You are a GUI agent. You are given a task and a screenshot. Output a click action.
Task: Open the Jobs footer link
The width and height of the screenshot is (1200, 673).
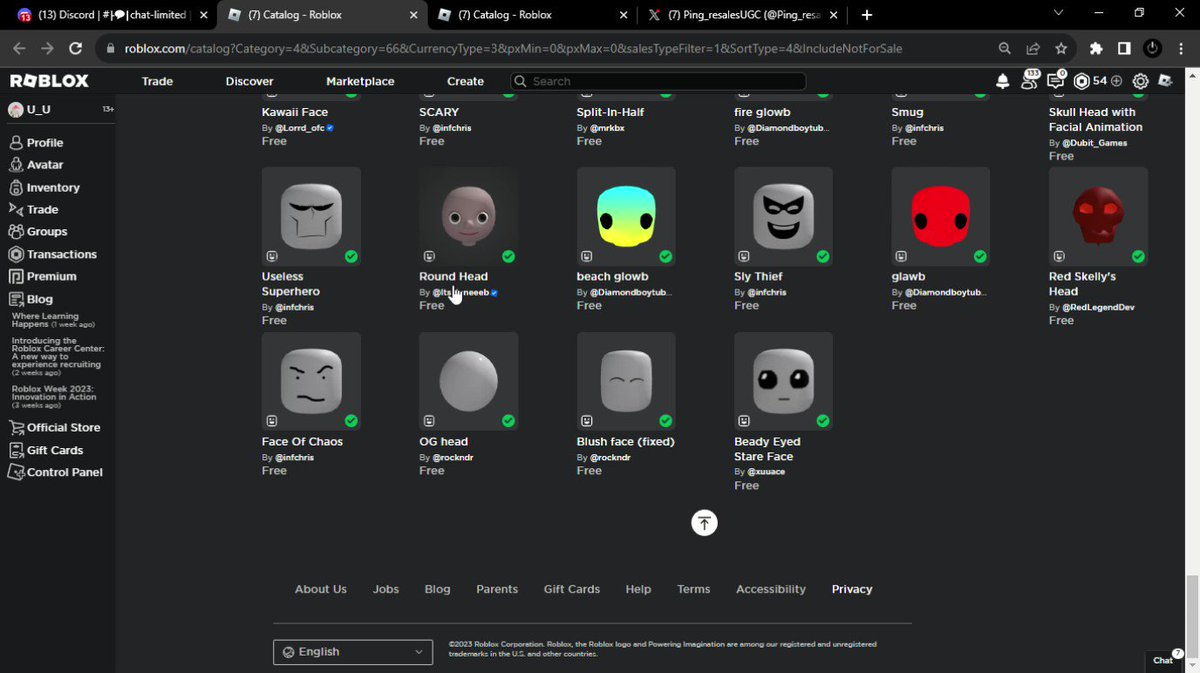pyautogui.click(x=386, y=589)
